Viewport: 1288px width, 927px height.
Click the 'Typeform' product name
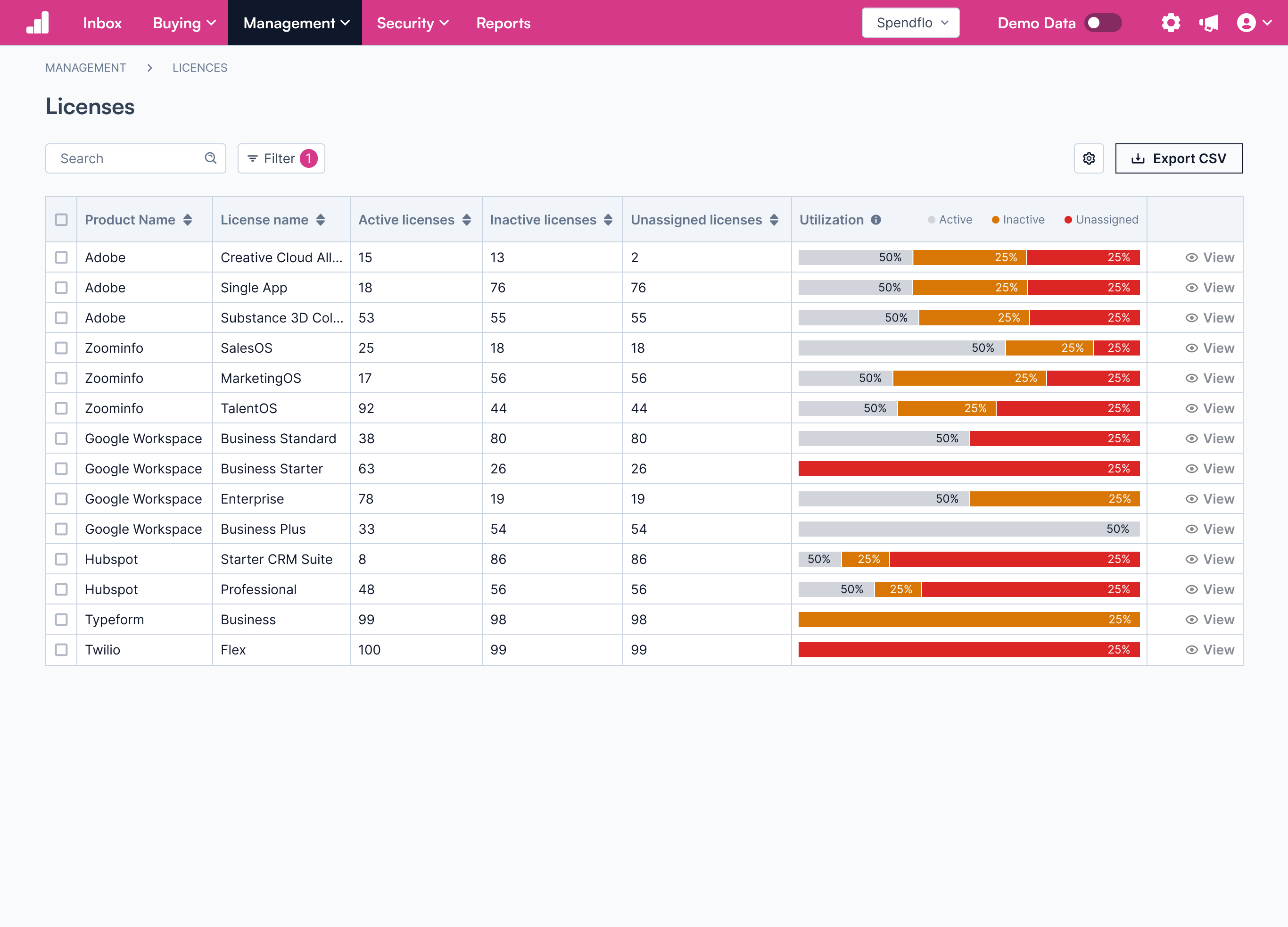click(114, 619)
